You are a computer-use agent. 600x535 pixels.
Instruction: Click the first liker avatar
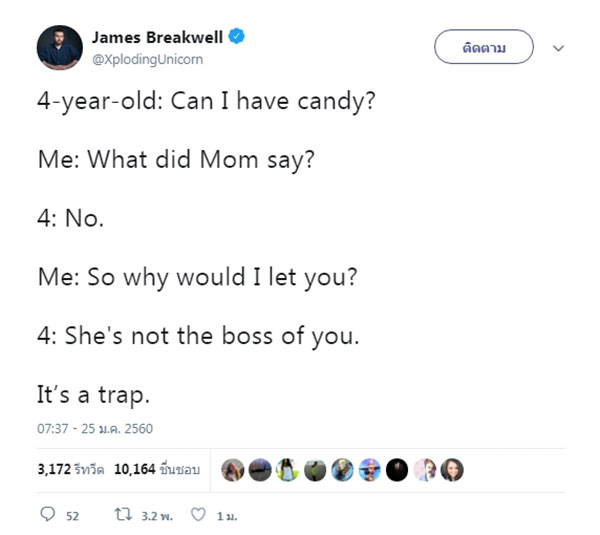(234, 470)
